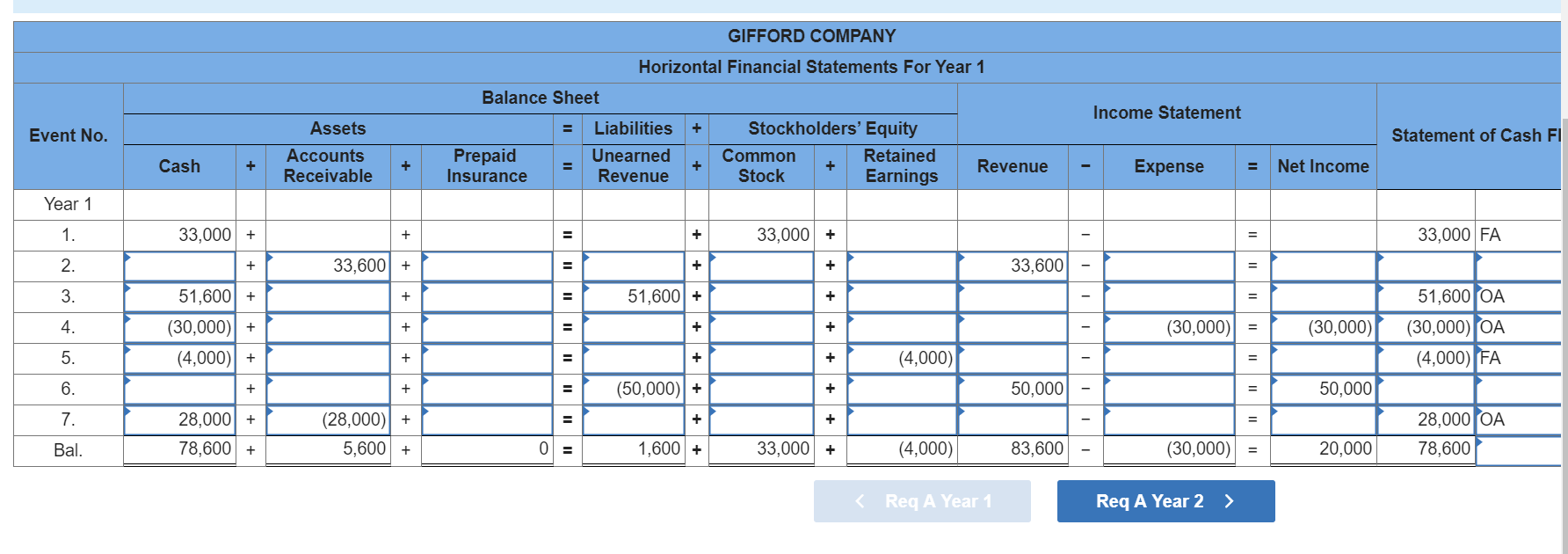This screenshot has height=554, width=1568.
Task: Select Revenue cell in event 7
Action: point(1013,419)
